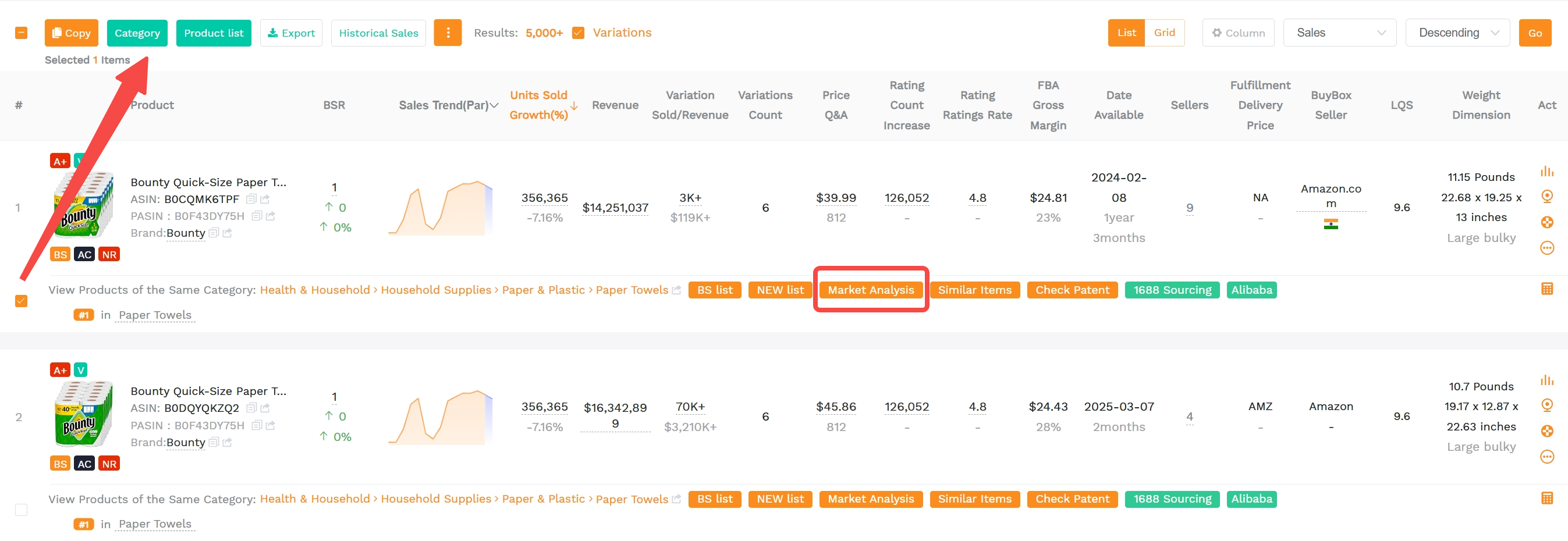Open external link icon after row 2 Paper Towels category
The image size is (1568, 541).
pyautogui.click(x=676, y=499)
